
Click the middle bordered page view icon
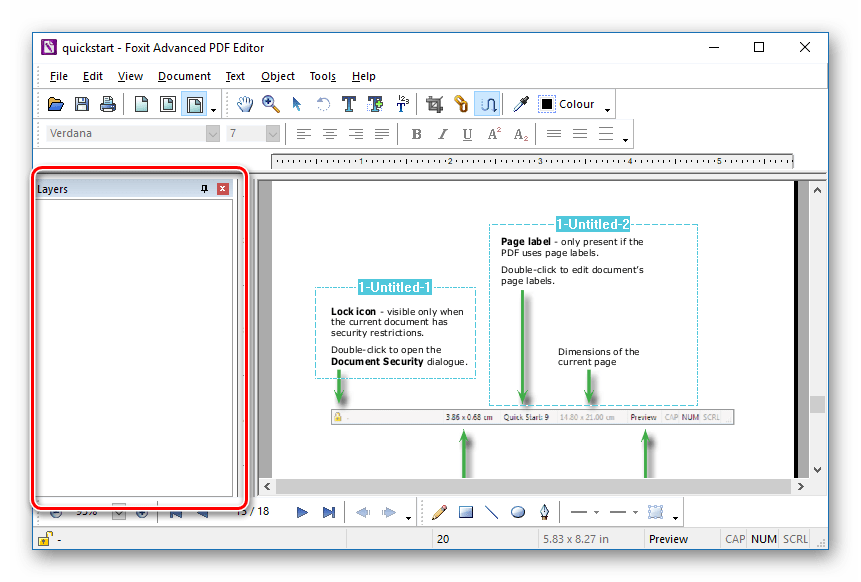point(167,104)
